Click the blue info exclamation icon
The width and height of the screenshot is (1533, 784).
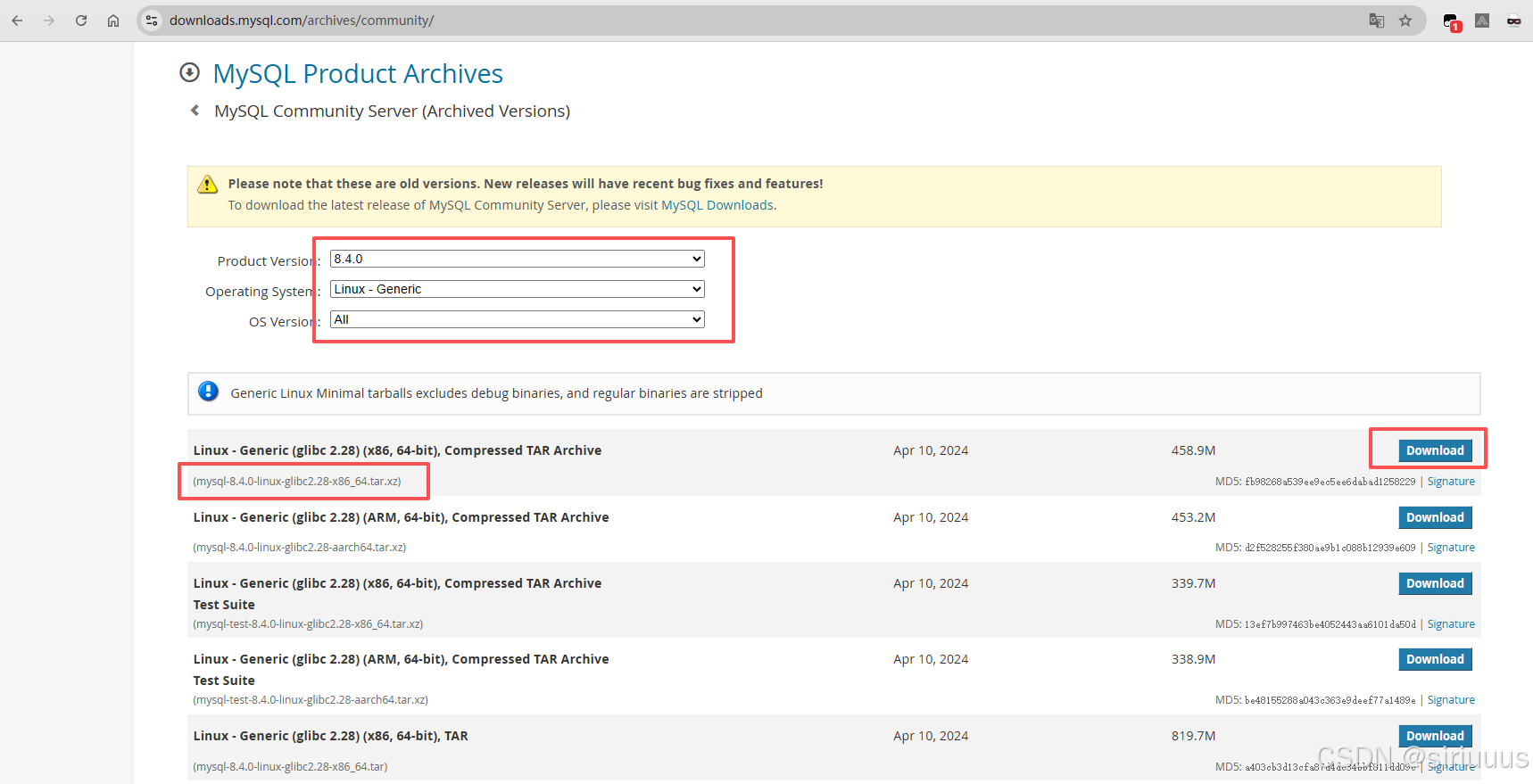[209, 392]
